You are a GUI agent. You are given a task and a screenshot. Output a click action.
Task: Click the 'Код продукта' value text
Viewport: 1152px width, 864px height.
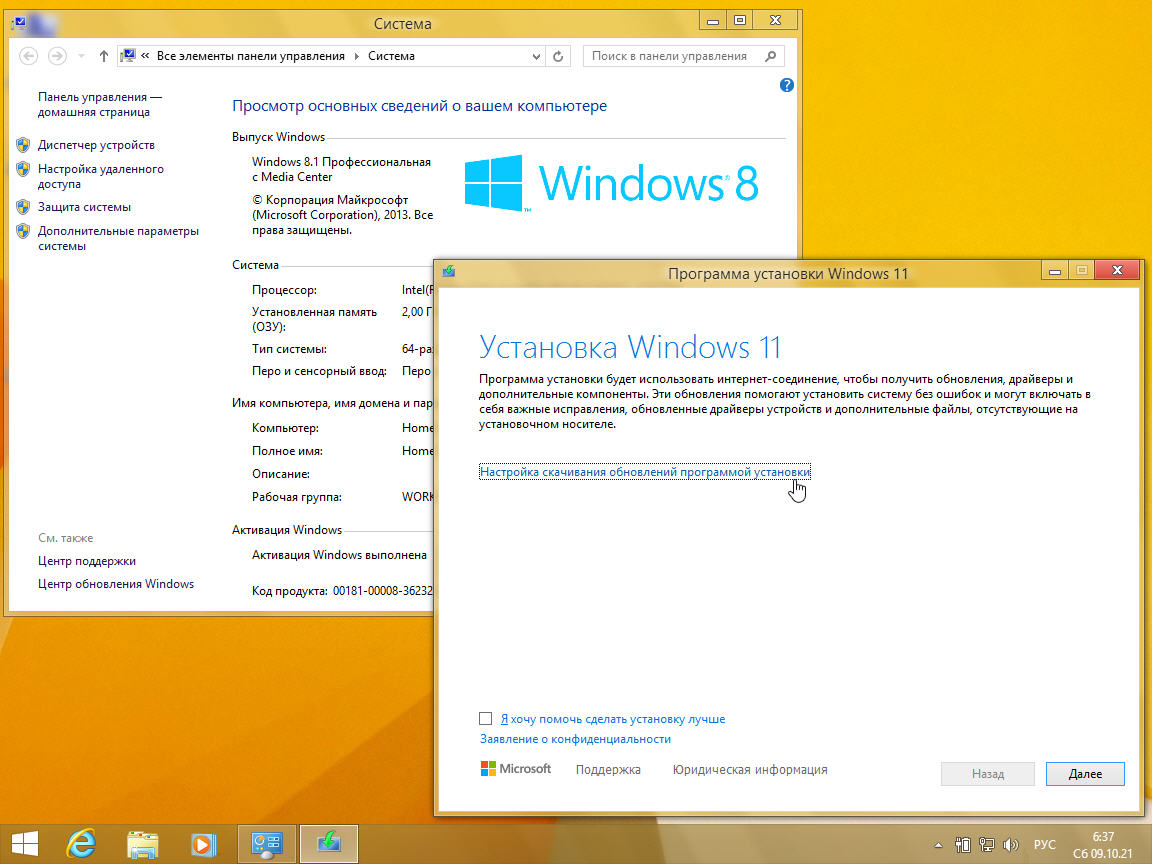click(383, 591)
